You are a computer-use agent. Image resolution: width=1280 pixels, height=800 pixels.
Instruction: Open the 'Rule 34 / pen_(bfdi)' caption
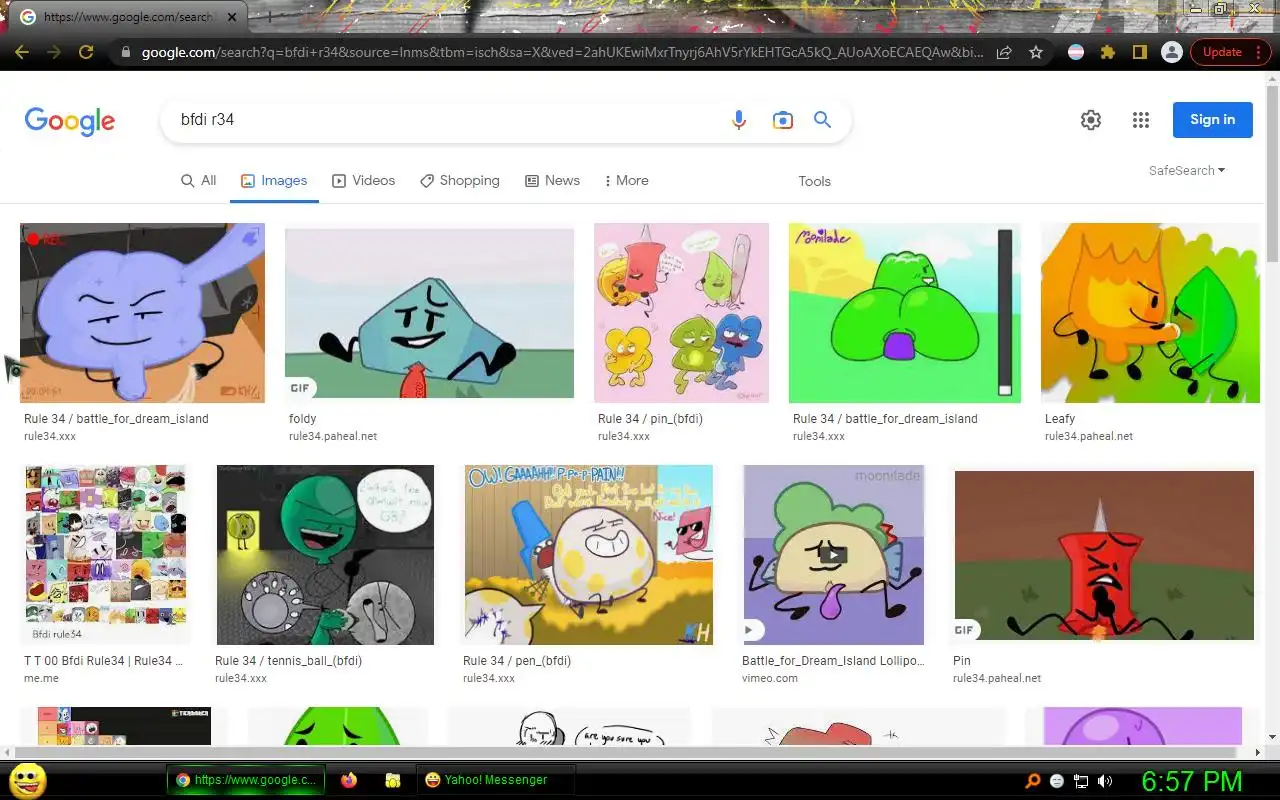pos(517,661)
